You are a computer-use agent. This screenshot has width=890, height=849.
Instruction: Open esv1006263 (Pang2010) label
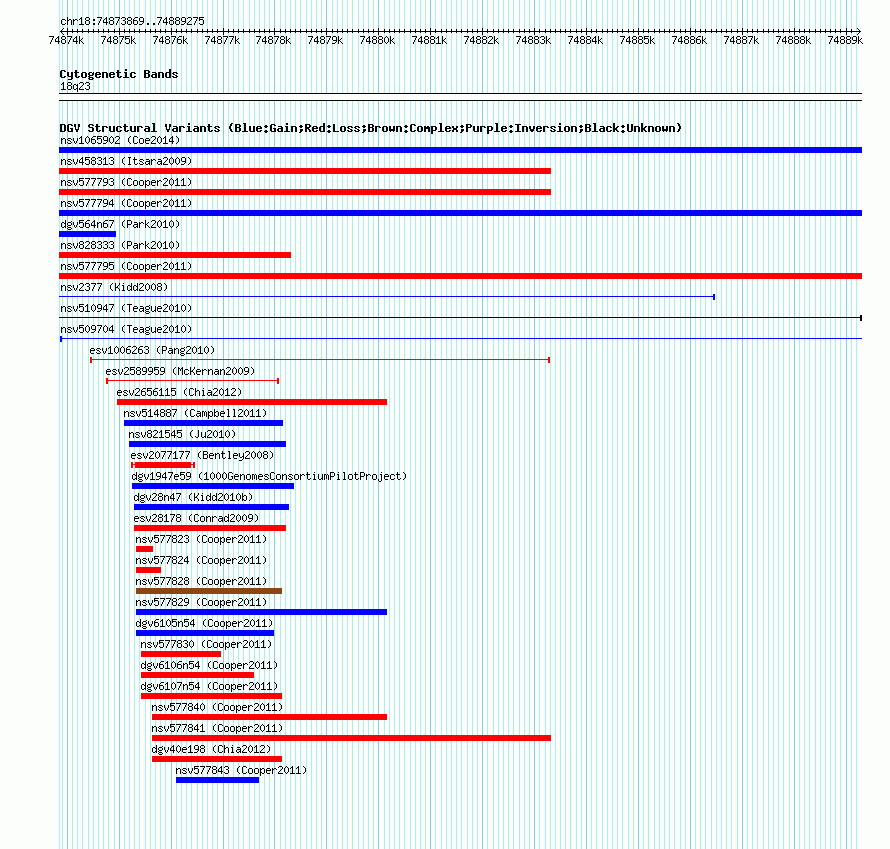coord(152,350)
